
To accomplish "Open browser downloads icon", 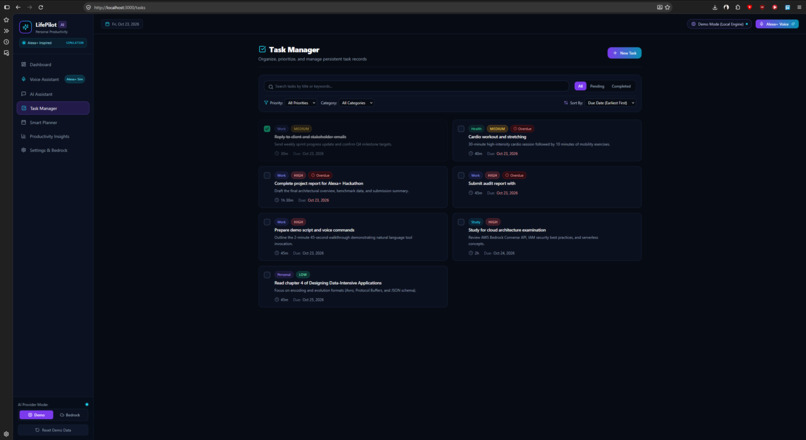I will [715, 7].
